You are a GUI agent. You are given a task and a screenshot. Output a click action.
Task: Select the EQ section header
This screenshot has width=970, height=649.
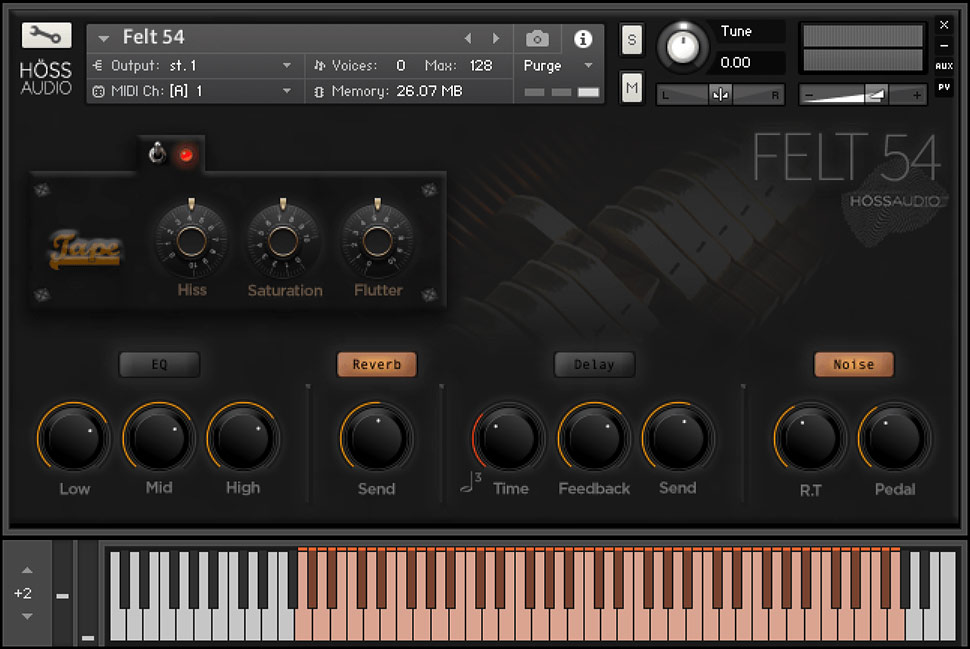click(x=159, y=364)
